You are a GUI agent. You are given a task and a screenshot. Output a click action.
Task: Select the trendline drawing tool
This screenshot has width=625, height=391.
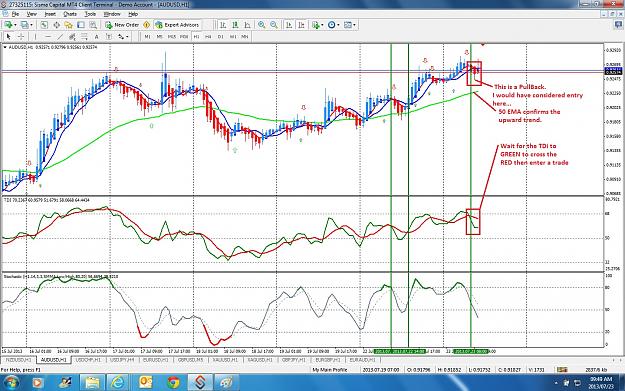[x=60, y=37]
